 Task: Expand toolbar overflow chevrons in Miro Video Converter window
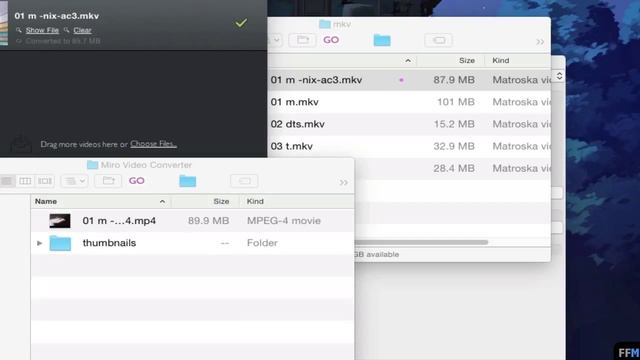pos(344,183)
